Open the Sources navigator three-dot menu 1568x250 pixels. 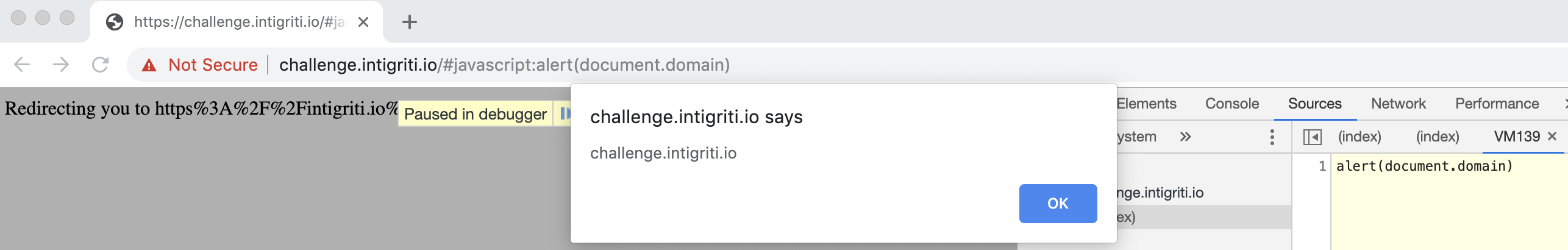(1272, 137)
